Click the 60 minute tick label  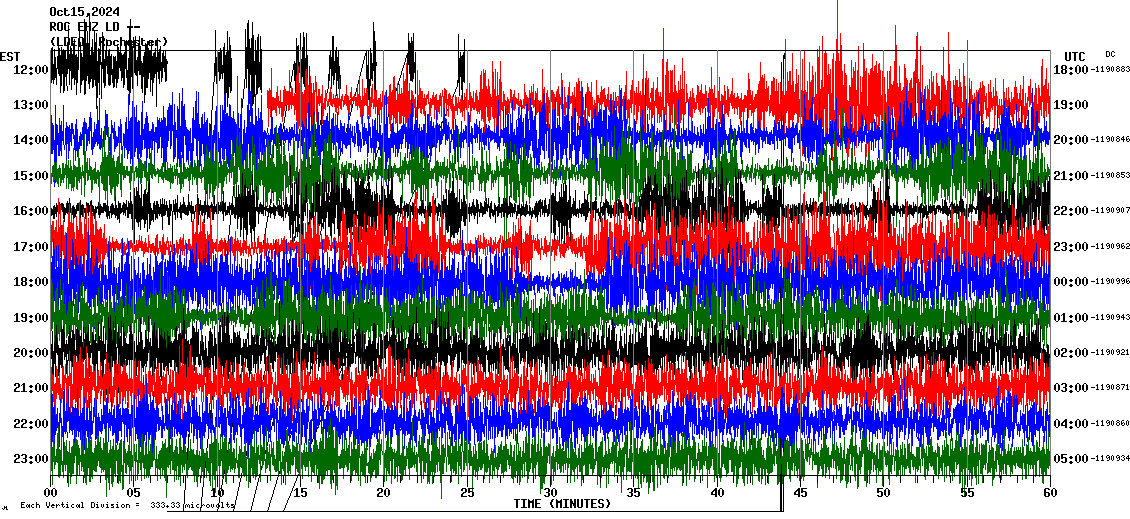pyautogui.click(x=1049, y=493)
